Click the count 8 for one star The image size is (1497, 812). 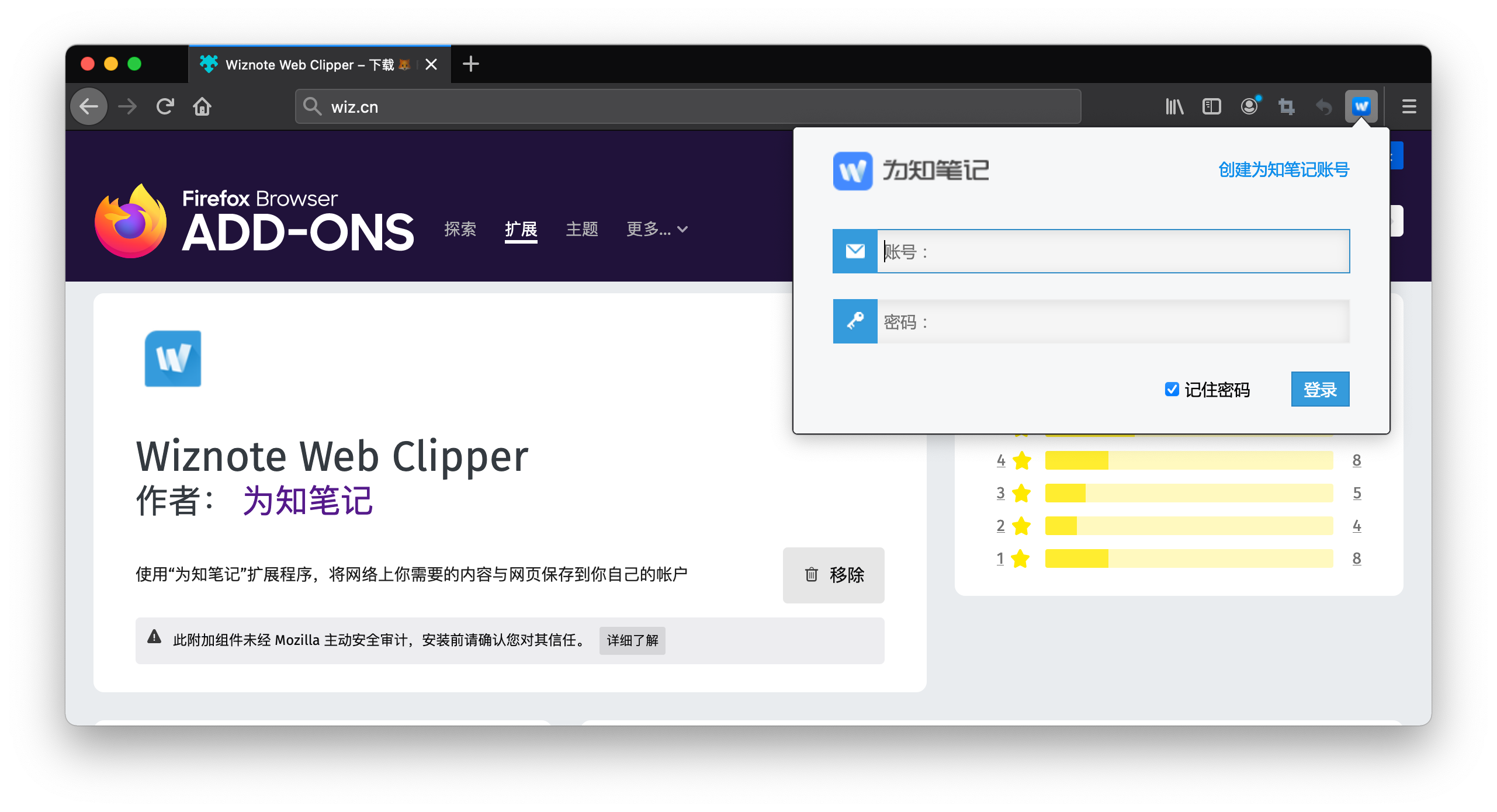1357,558
